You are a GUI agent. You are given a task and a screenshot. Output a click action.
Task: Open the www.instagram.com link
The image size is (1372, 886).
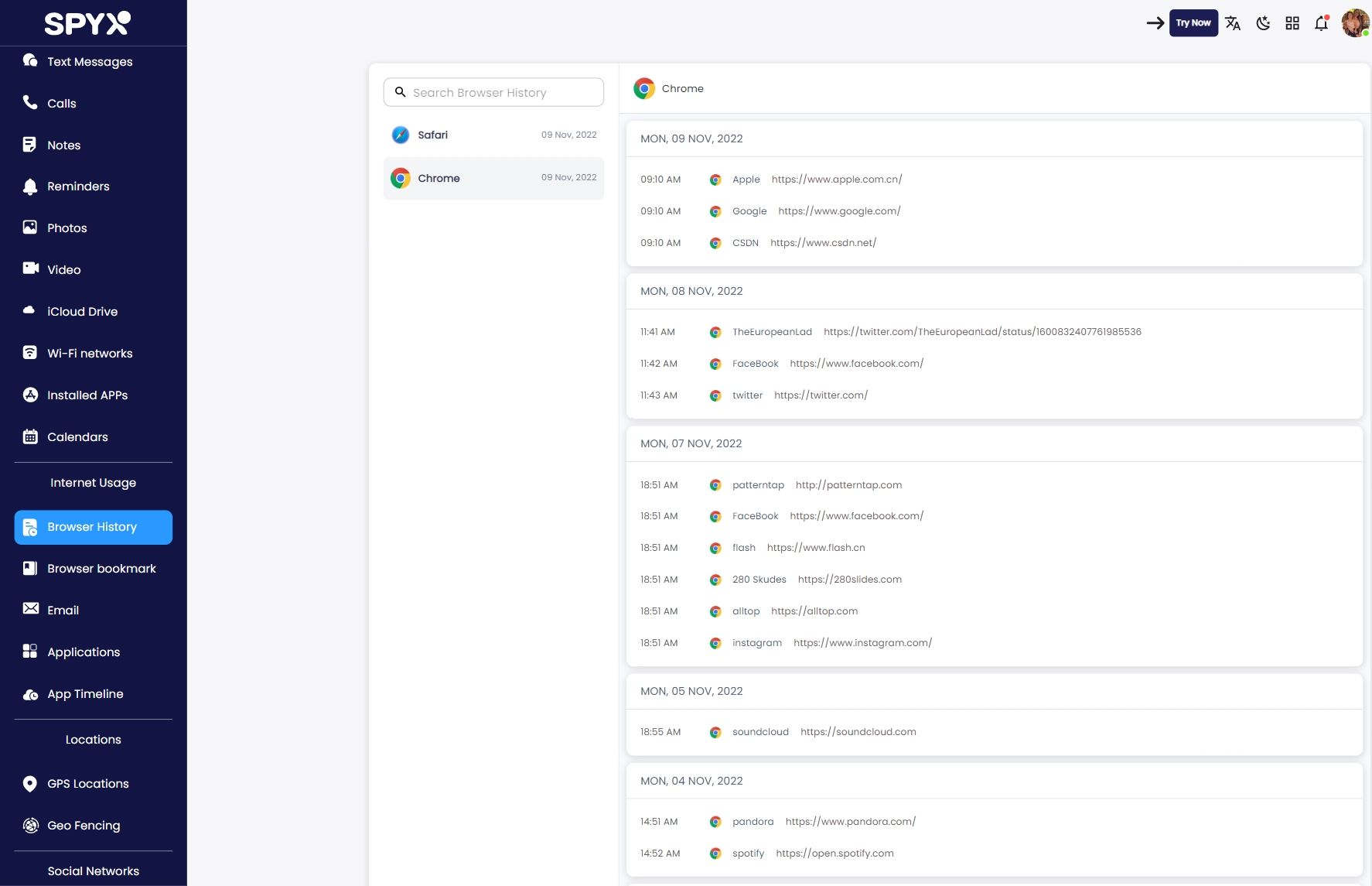pos(862,642)
